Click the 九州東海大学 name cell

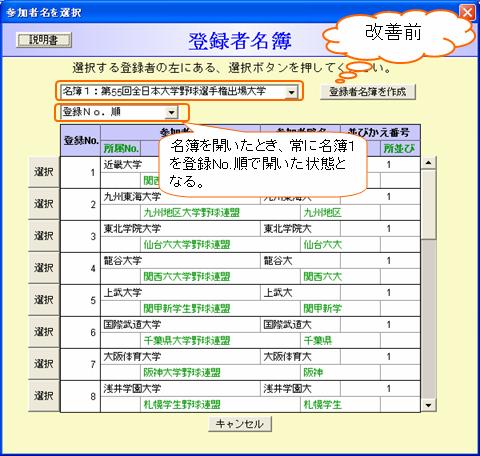click(x=180, y=197)
